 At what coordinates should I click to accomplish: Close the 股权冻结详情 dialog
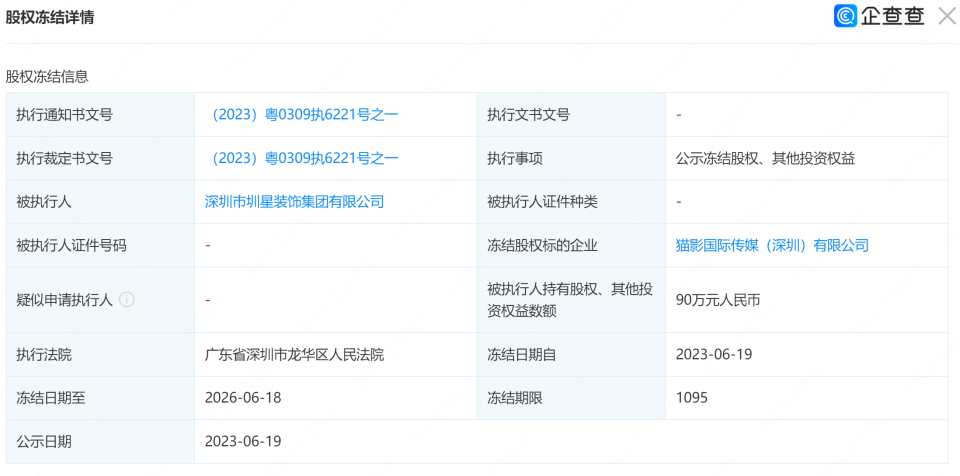tap(947, 16)
